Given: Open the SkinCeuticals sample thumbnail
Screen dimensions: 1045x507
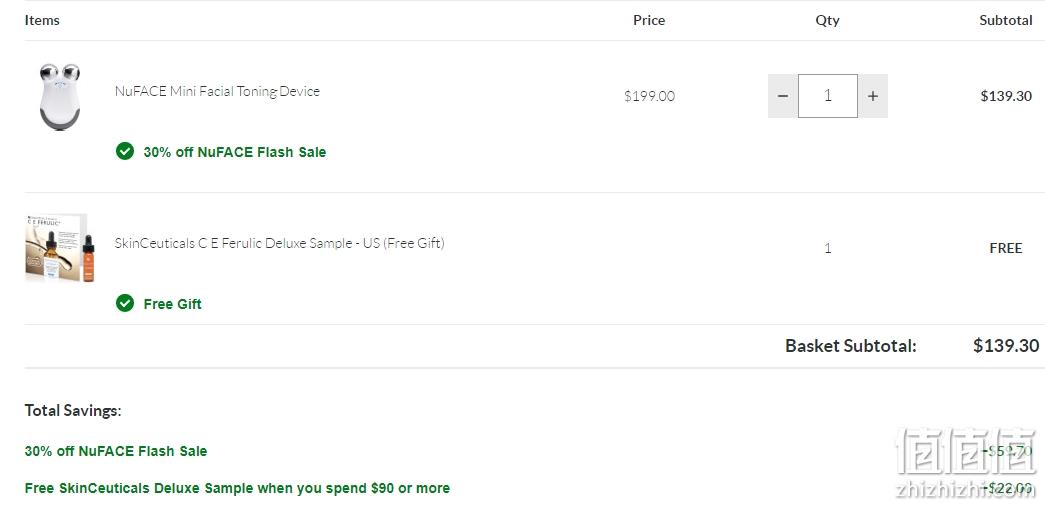Looking at the screenshot, I should tap(60, 248).
